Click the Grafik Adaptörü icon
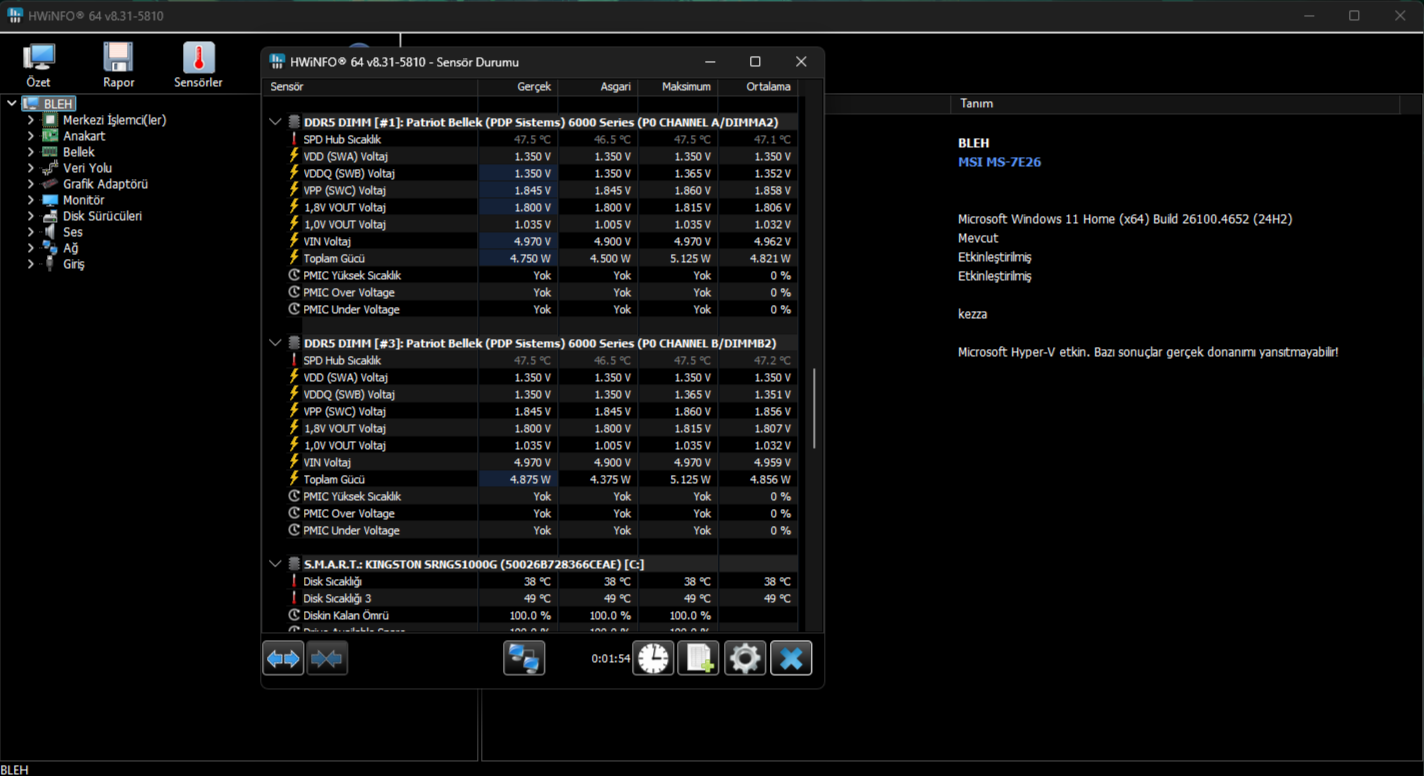This screenshot has width=1424, height=776. [50, 184]
